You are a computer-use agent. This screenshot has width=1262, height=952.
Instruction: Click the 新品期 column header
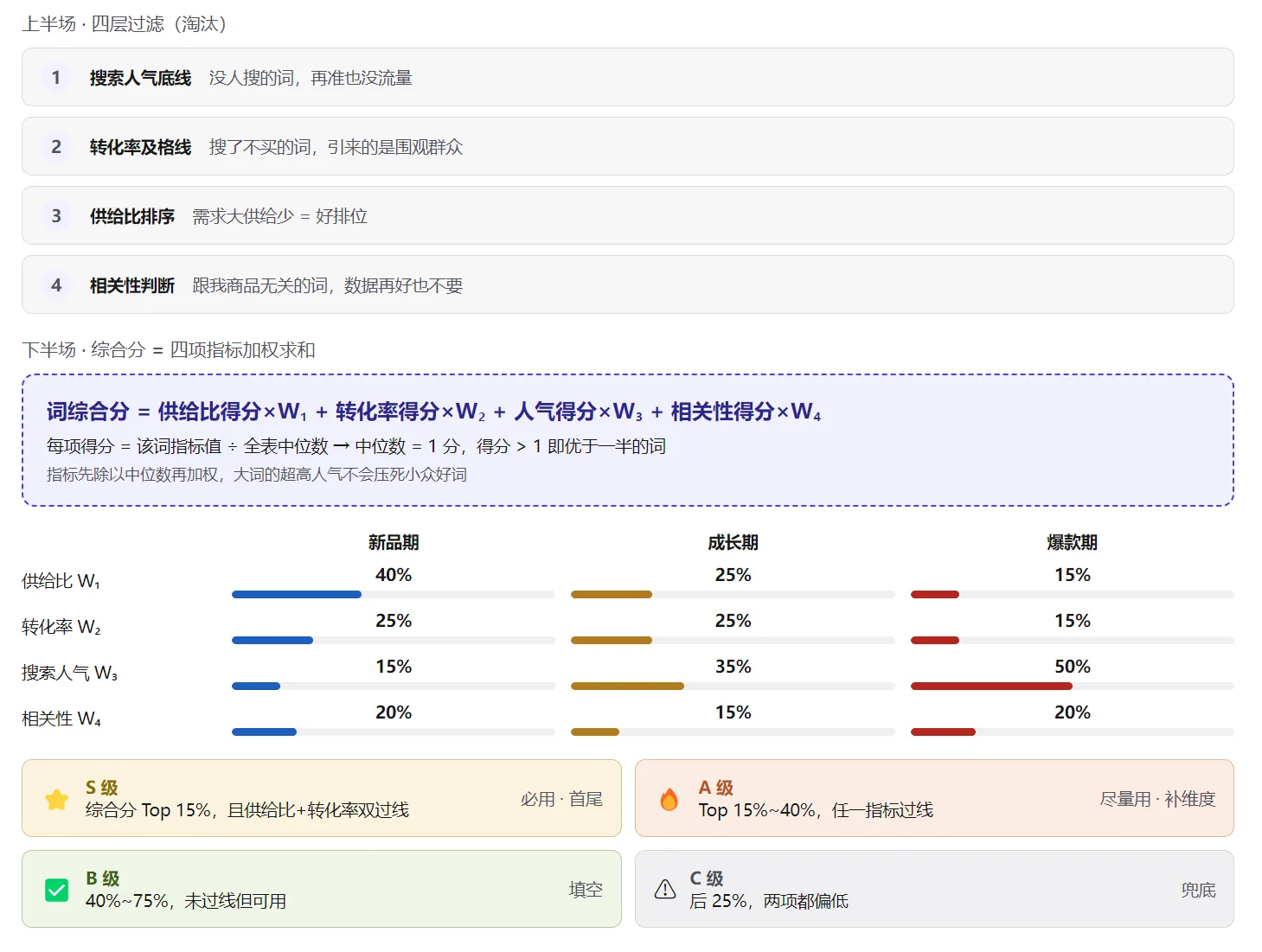394,542
